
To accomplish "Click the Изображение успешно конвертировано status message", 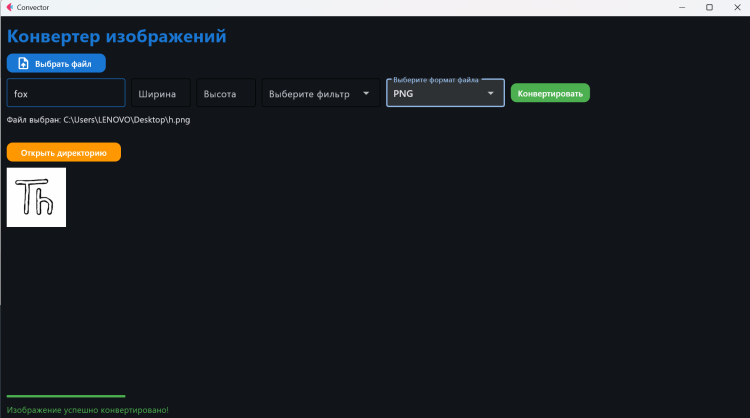I will click(88, 410).
